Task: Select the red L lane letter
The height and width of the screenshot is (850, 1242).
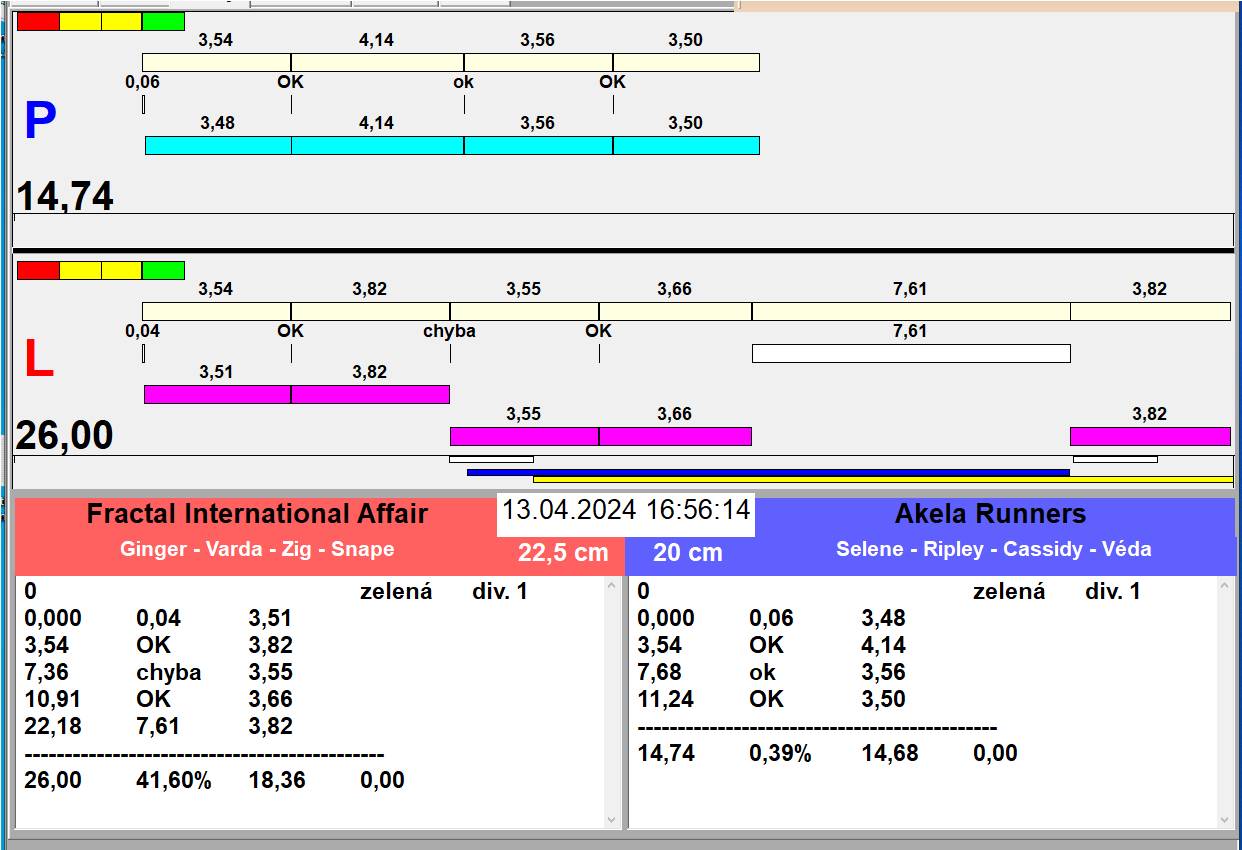Action: (x=38, y=360)
